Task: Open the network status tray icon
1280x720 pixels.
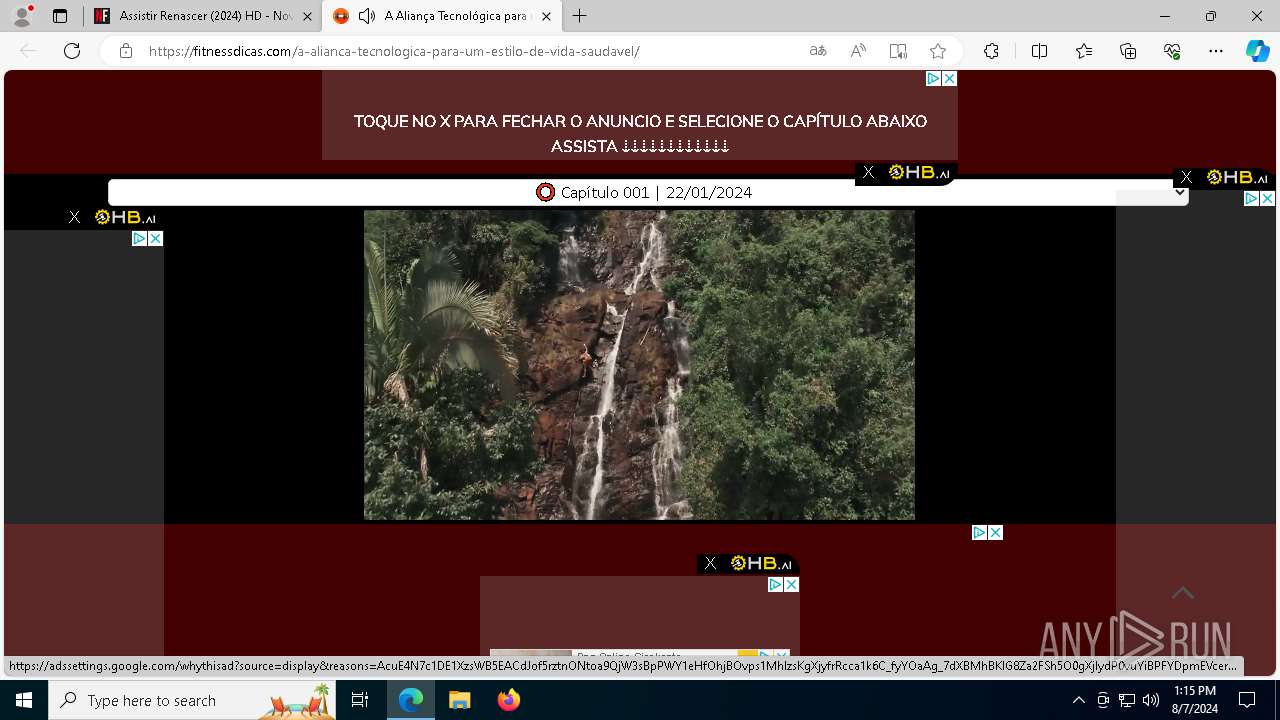Action: click(x=1127, y=700)
